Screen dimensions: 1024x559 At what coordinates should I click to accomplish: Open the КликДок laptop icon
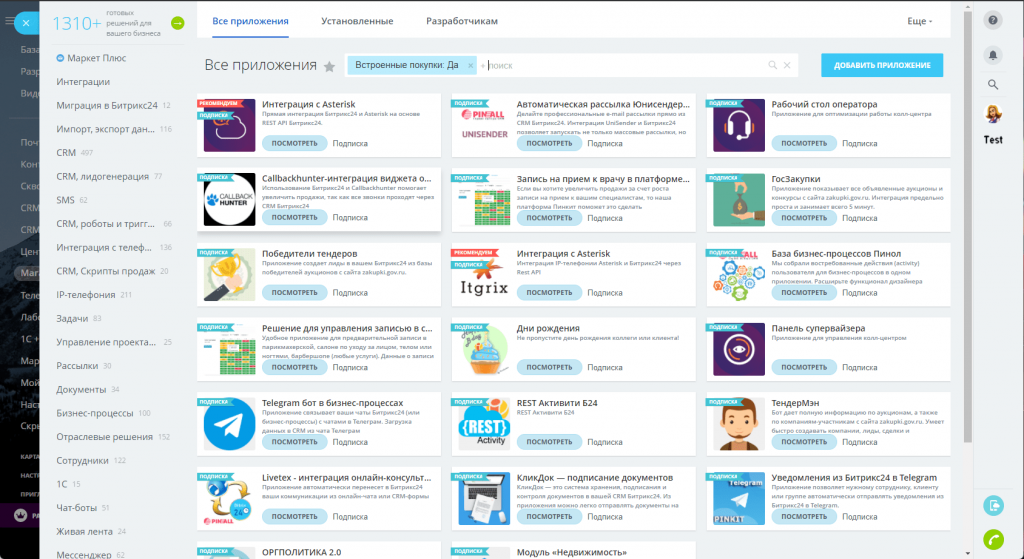pyautogui.click(x=484, y=498)
